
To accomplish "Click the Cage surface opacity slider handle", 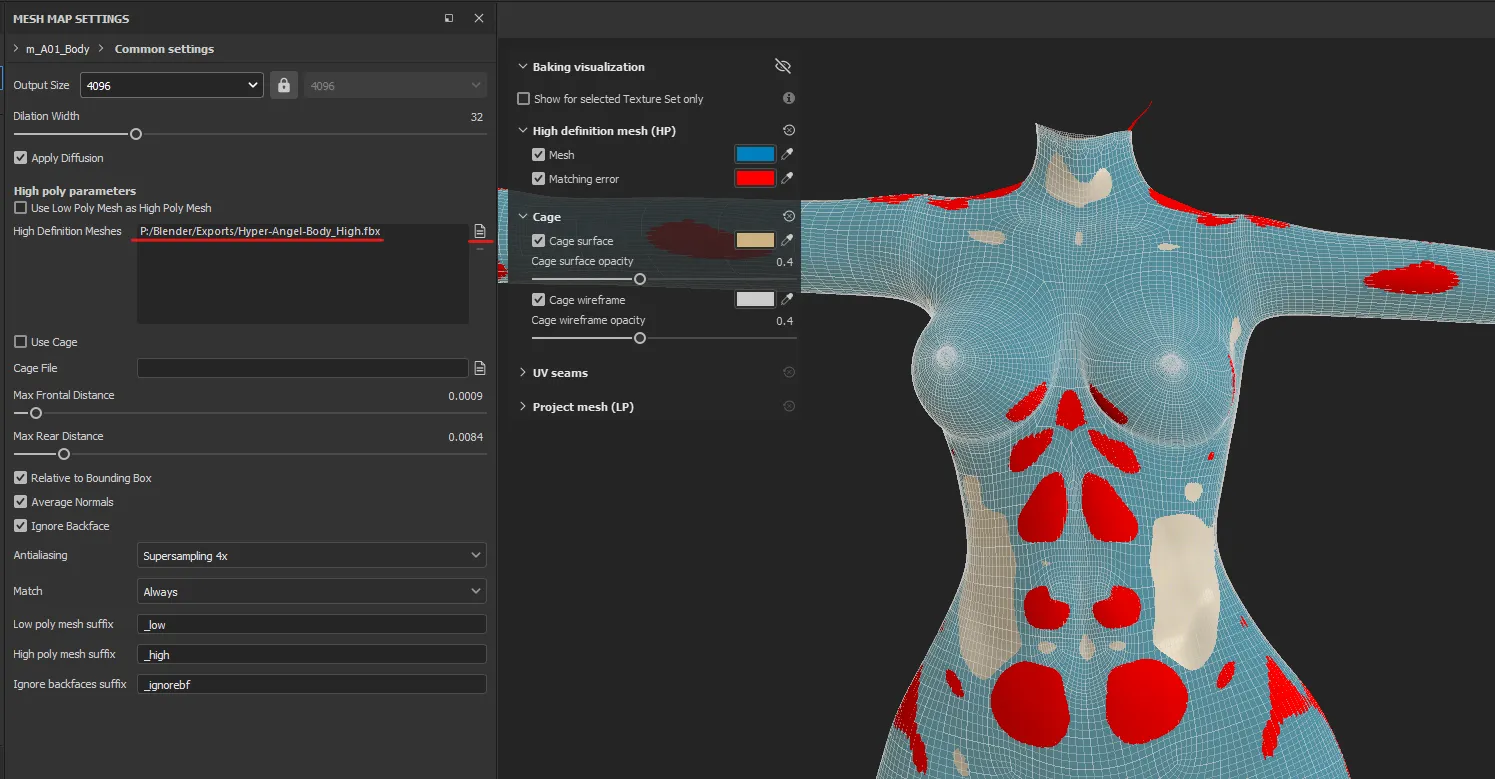I will (x=640, y=279).
